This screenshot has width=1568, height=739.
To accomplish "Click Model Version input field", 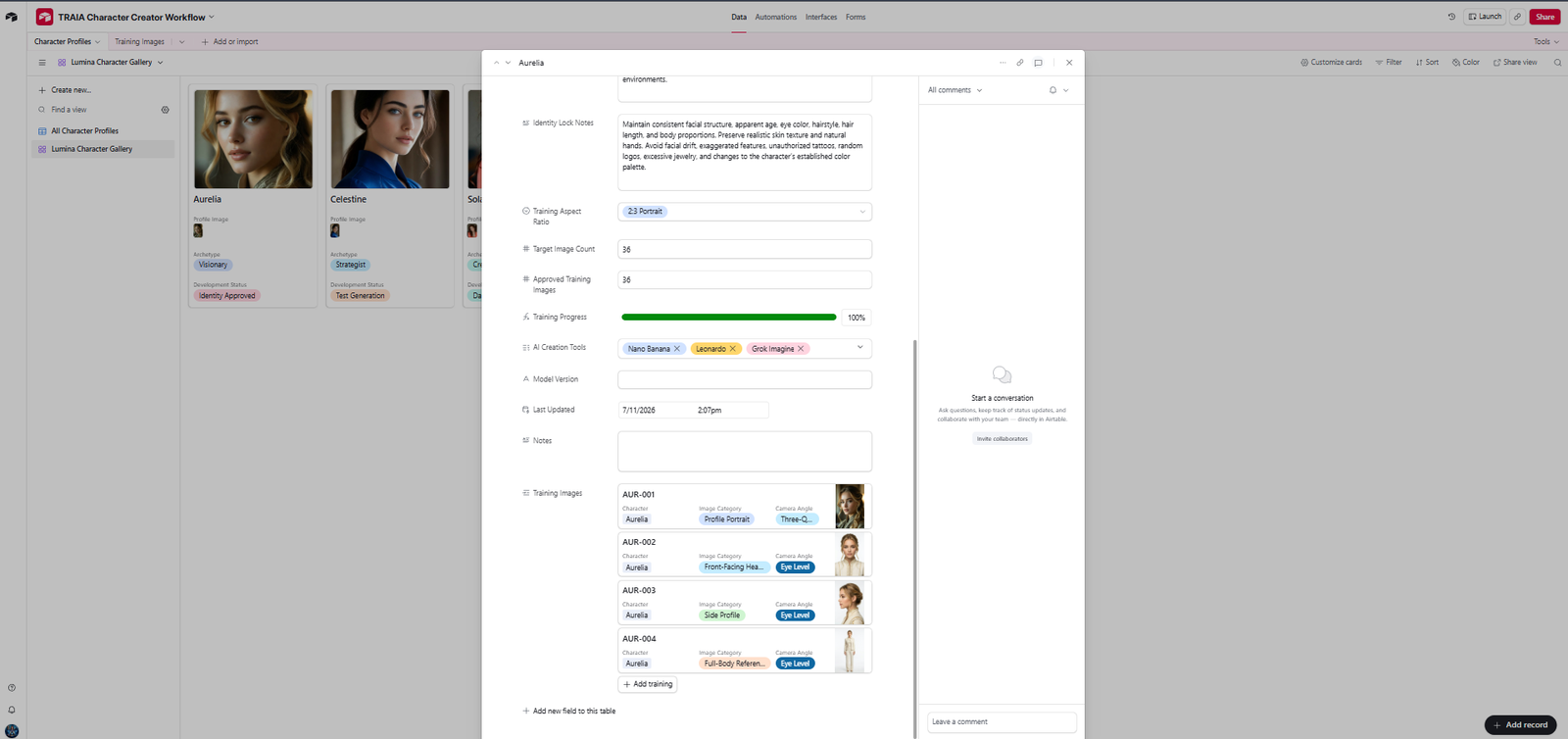I will (745, 379).
